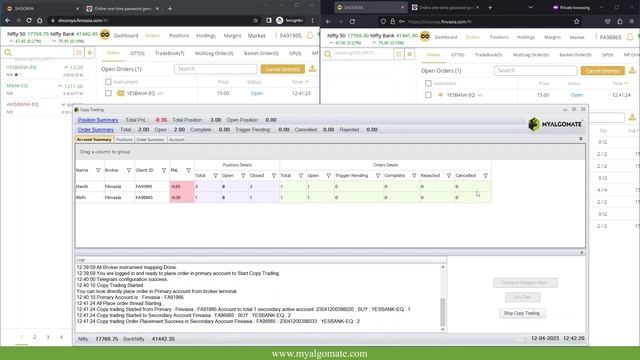Click the Sync Data button

pos(522,297)
